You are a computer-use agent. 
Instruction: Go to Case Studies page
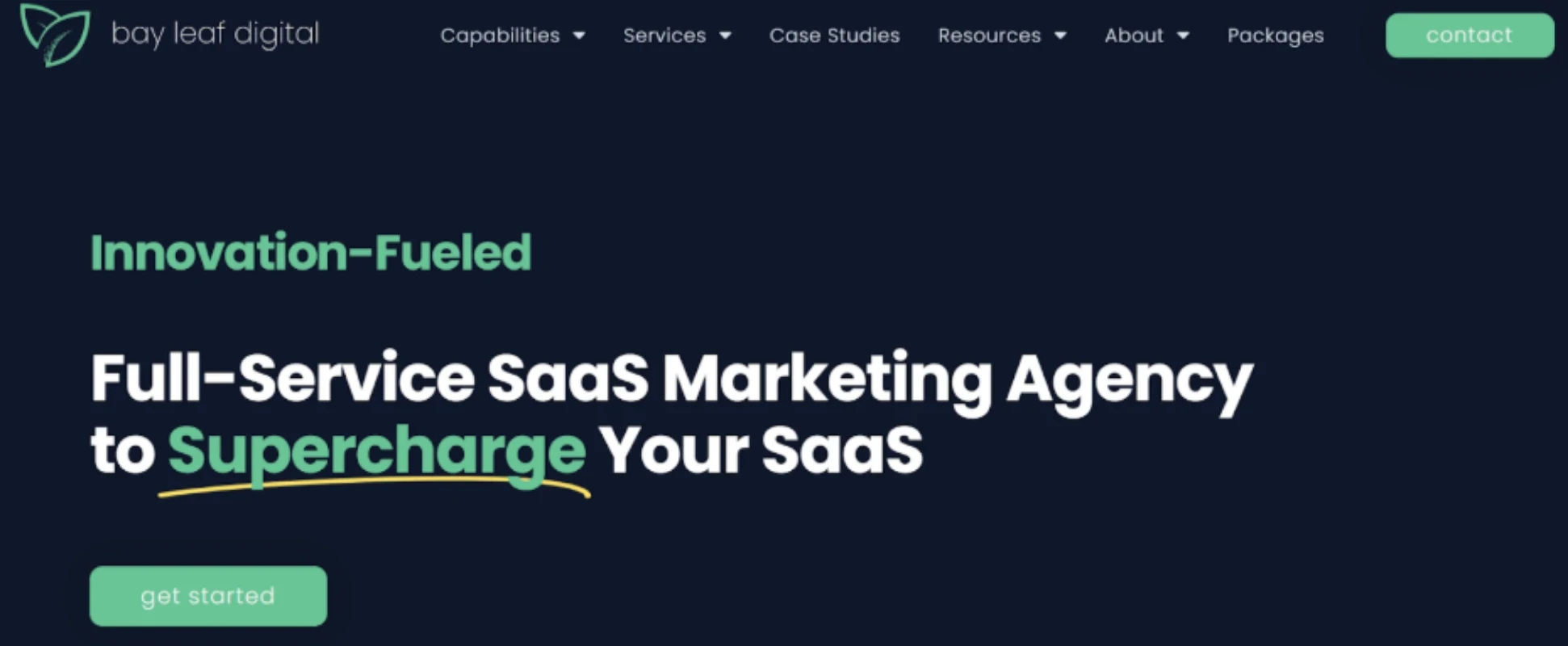click(x=834, y=36)
